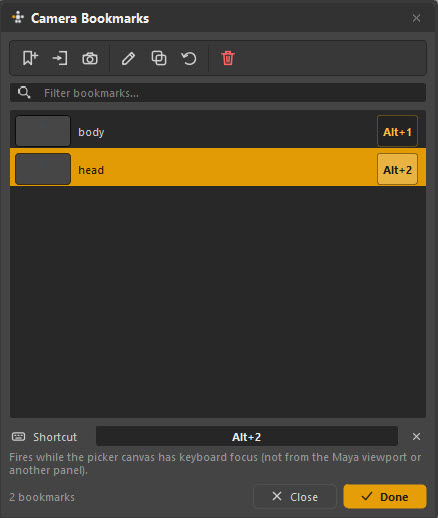Select the head bookmark row
The height and width of the screenshot is (518, 438).
pyautogui.click(x=218, y=167)
